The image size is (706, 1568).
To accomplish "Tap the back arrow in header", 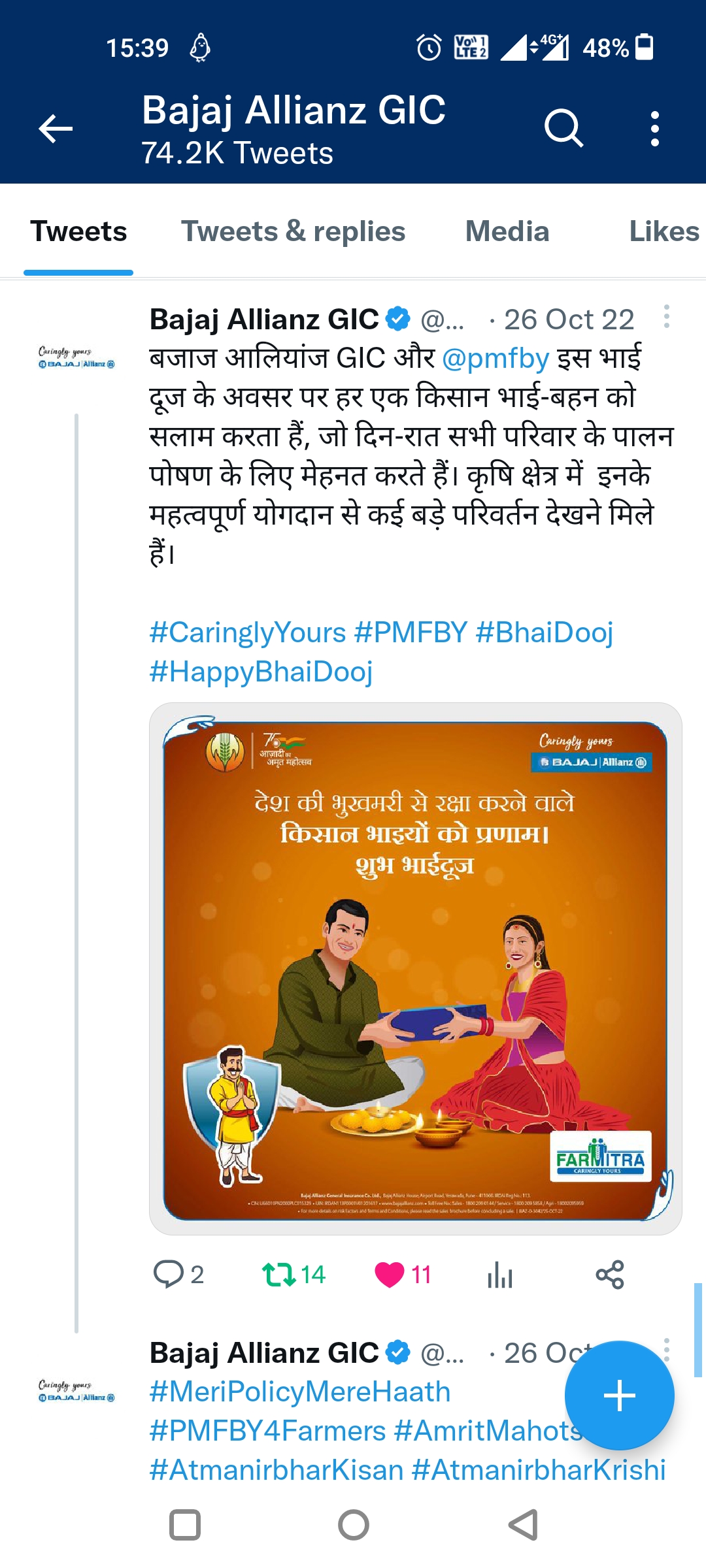I will point(56,128).
